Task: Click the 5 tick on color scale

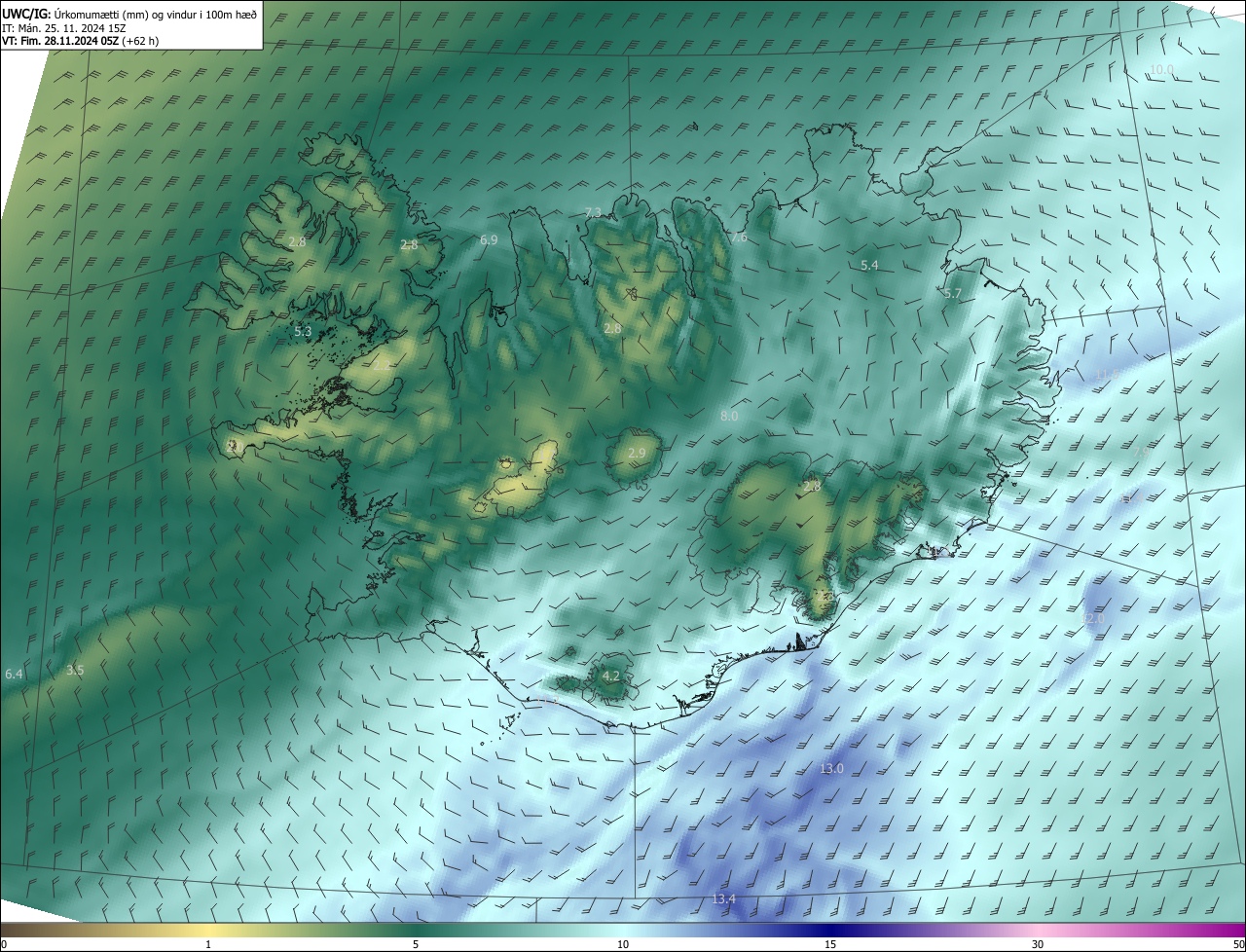Action: pyautogui.click(x=416, y=944)
